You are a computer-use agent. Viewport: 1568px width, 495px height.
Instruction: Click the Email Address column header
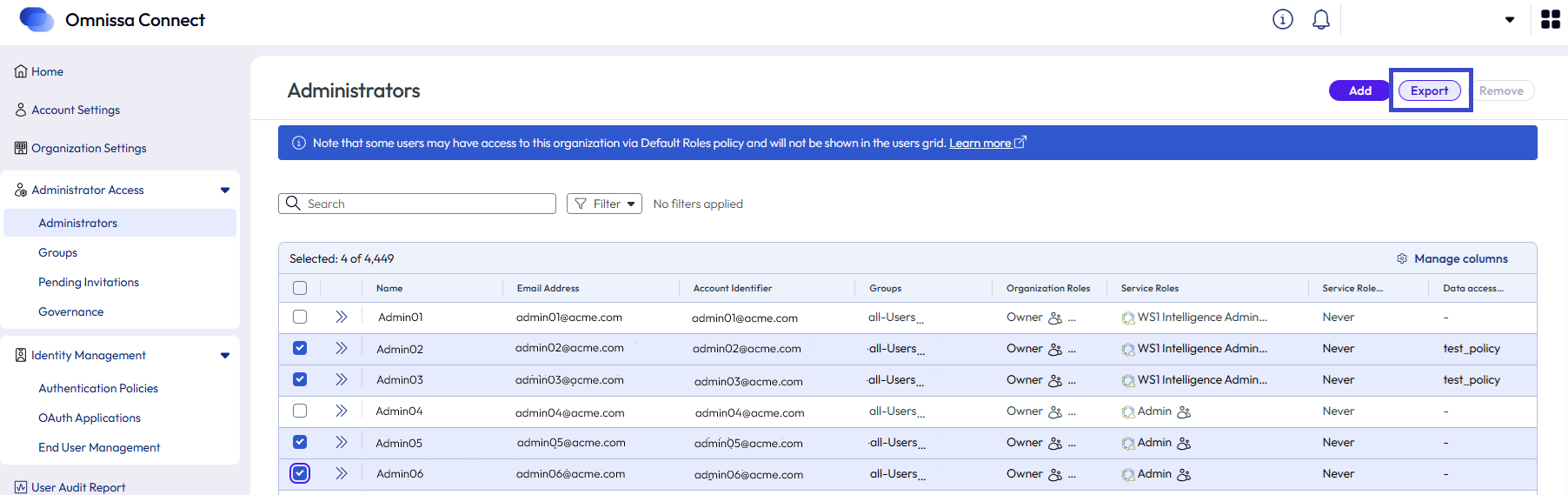pos(548,288)
